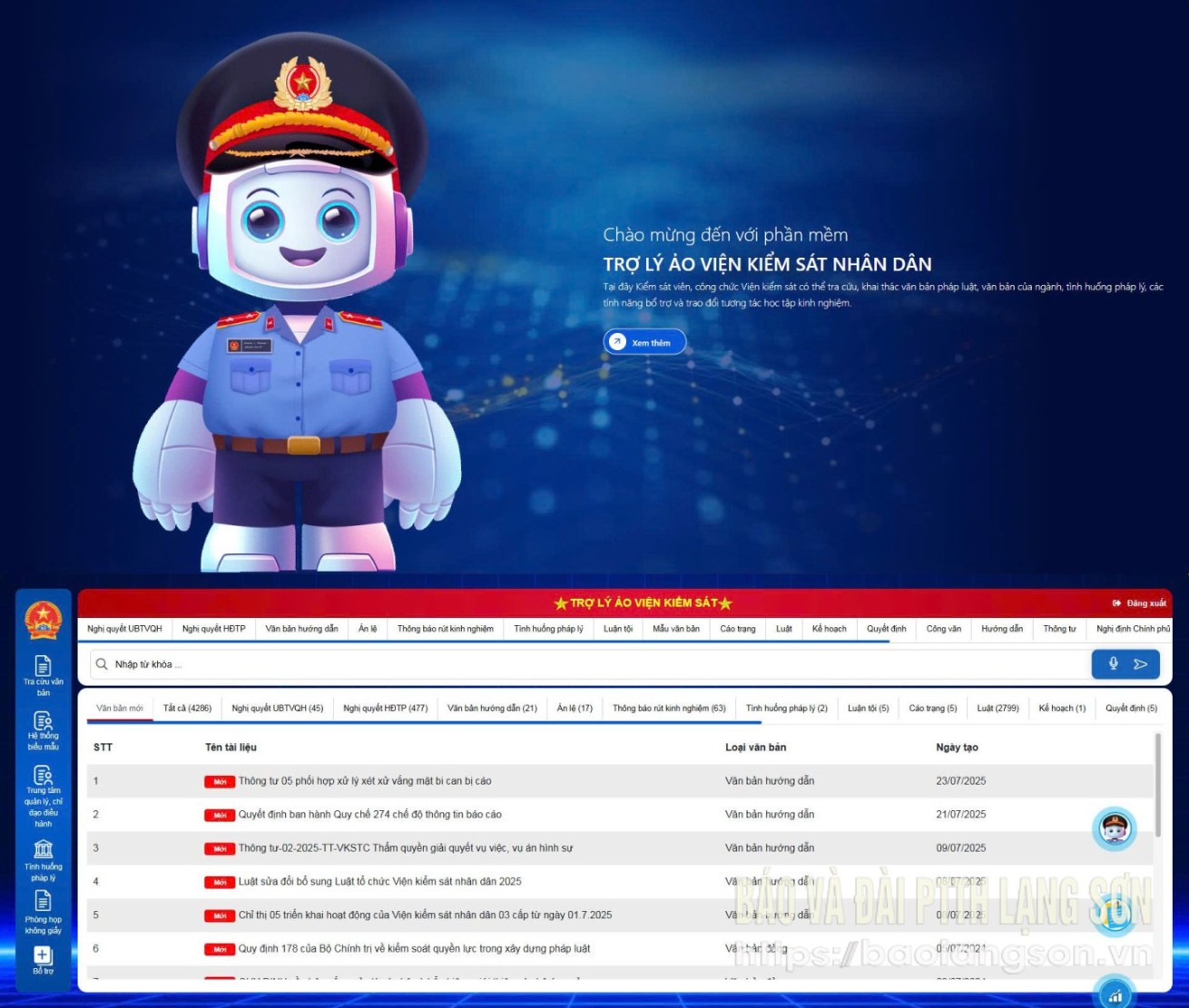1189x1008 pixels.
Task: Click the STT column header
Action: [x=103, y=748]
